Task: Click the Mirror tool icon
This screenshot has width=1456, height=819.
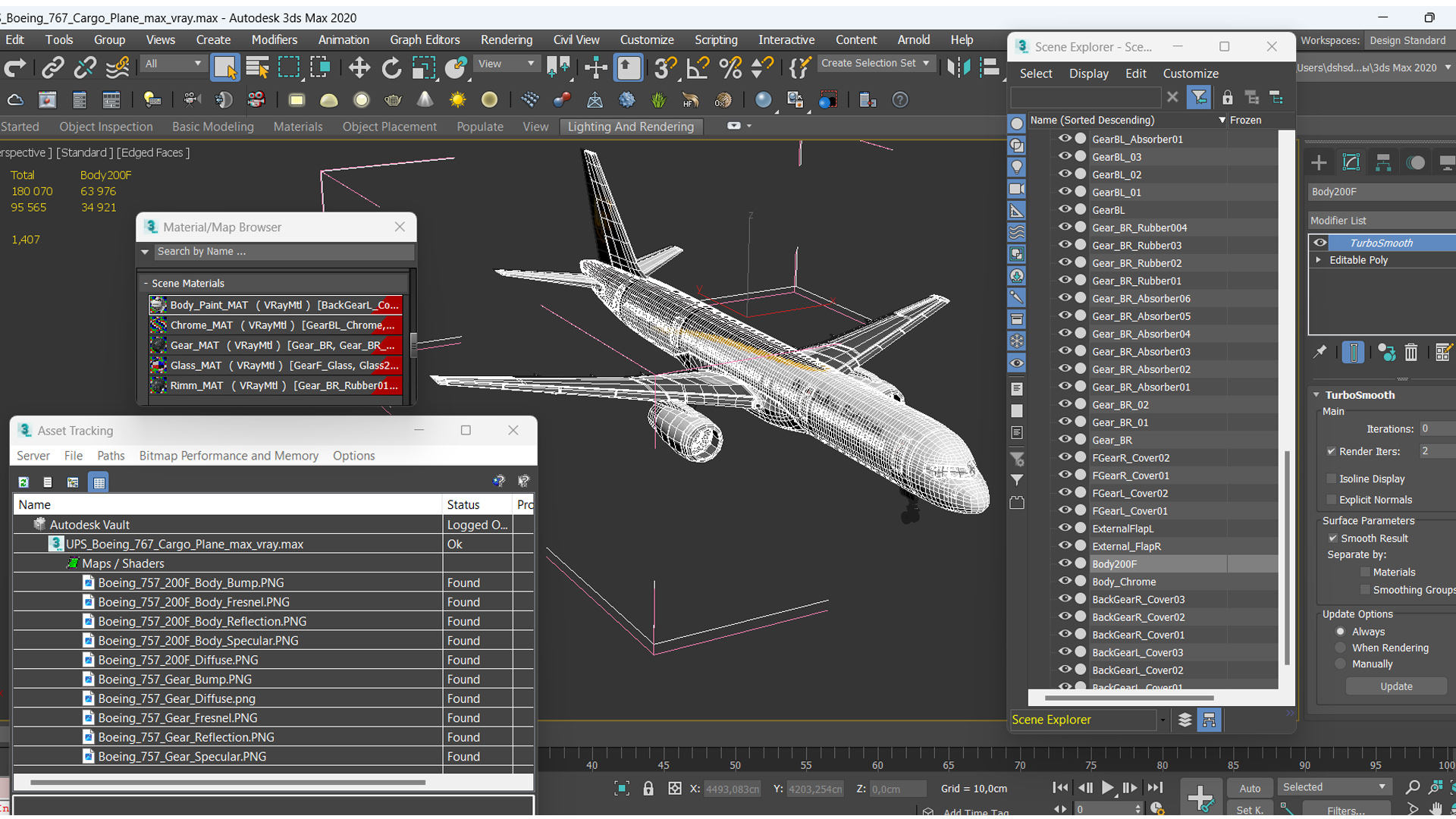Action: (958, 68)
